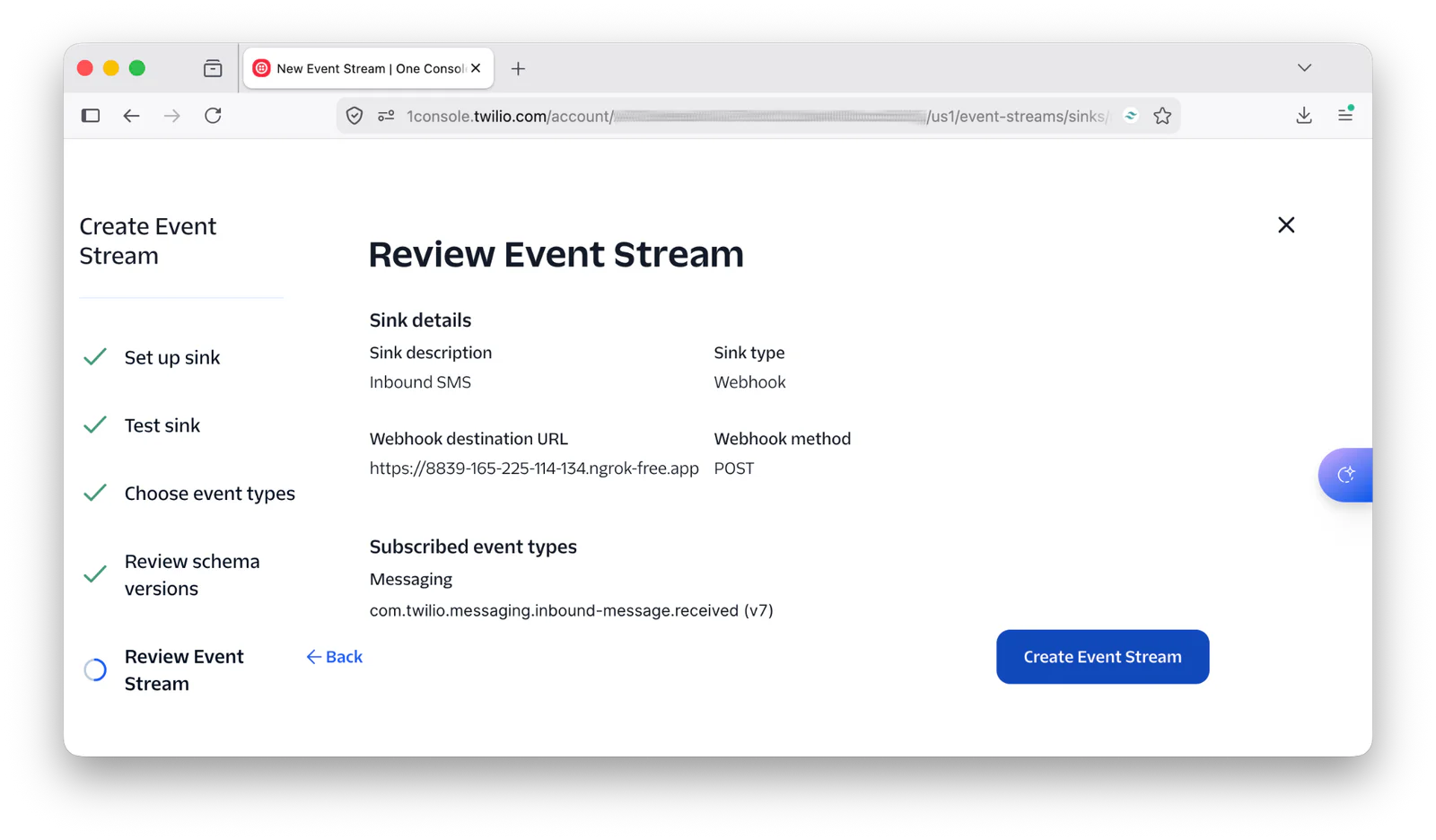Open the floating assistant sparkle button
The image size is (1436, 840).
tap(1345, 475)
